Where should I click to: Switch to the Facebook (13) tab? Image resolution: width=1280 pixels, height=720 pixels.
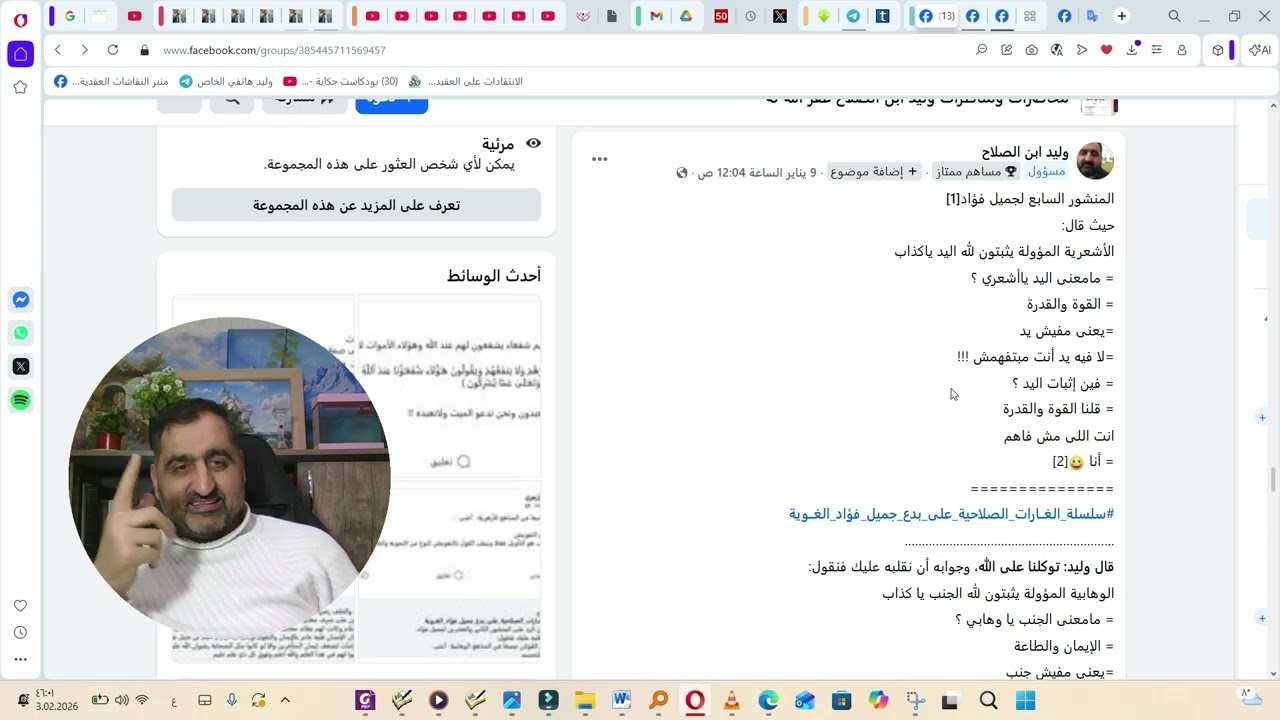(x=936, y=16)
